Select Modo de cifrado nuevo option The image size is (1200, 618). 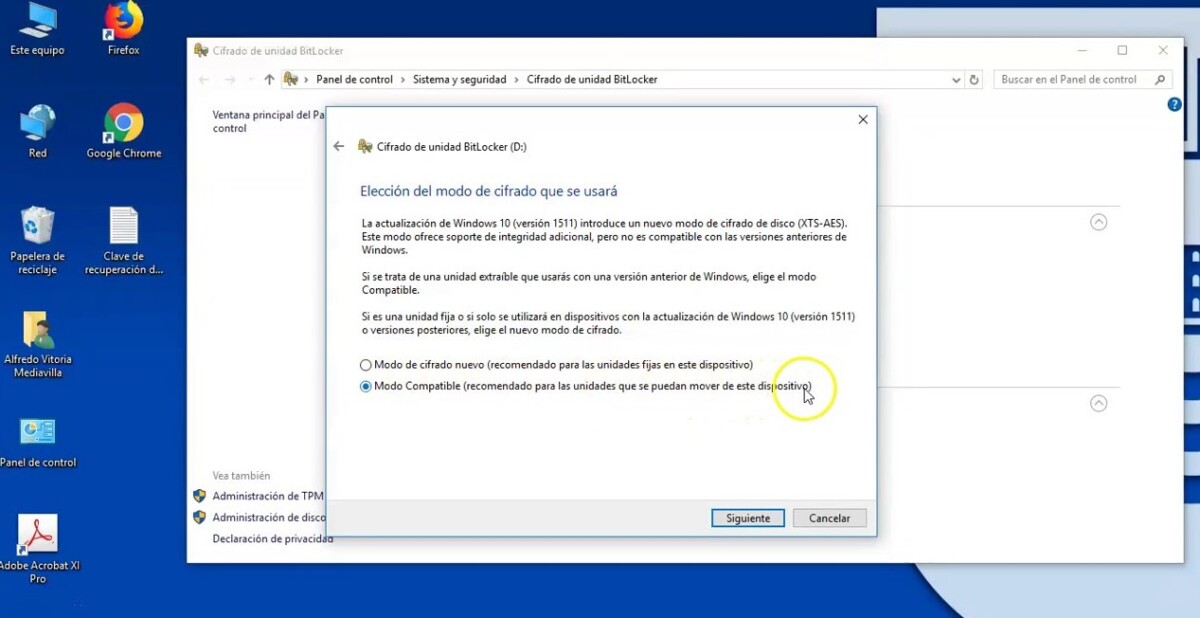click(365, 365)
